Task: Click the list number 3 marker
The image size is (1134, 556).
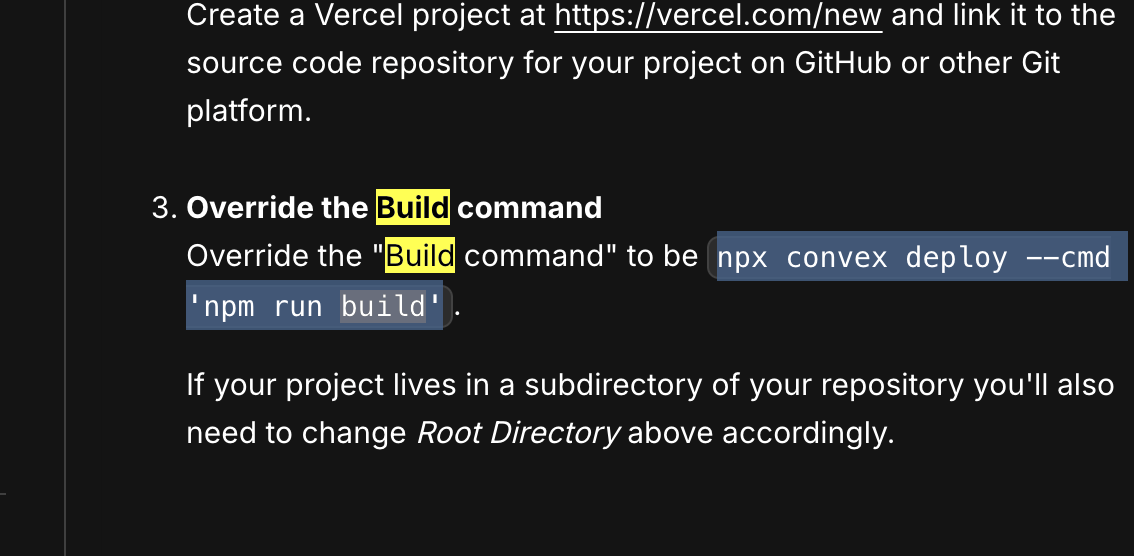Action: (165, 208)
